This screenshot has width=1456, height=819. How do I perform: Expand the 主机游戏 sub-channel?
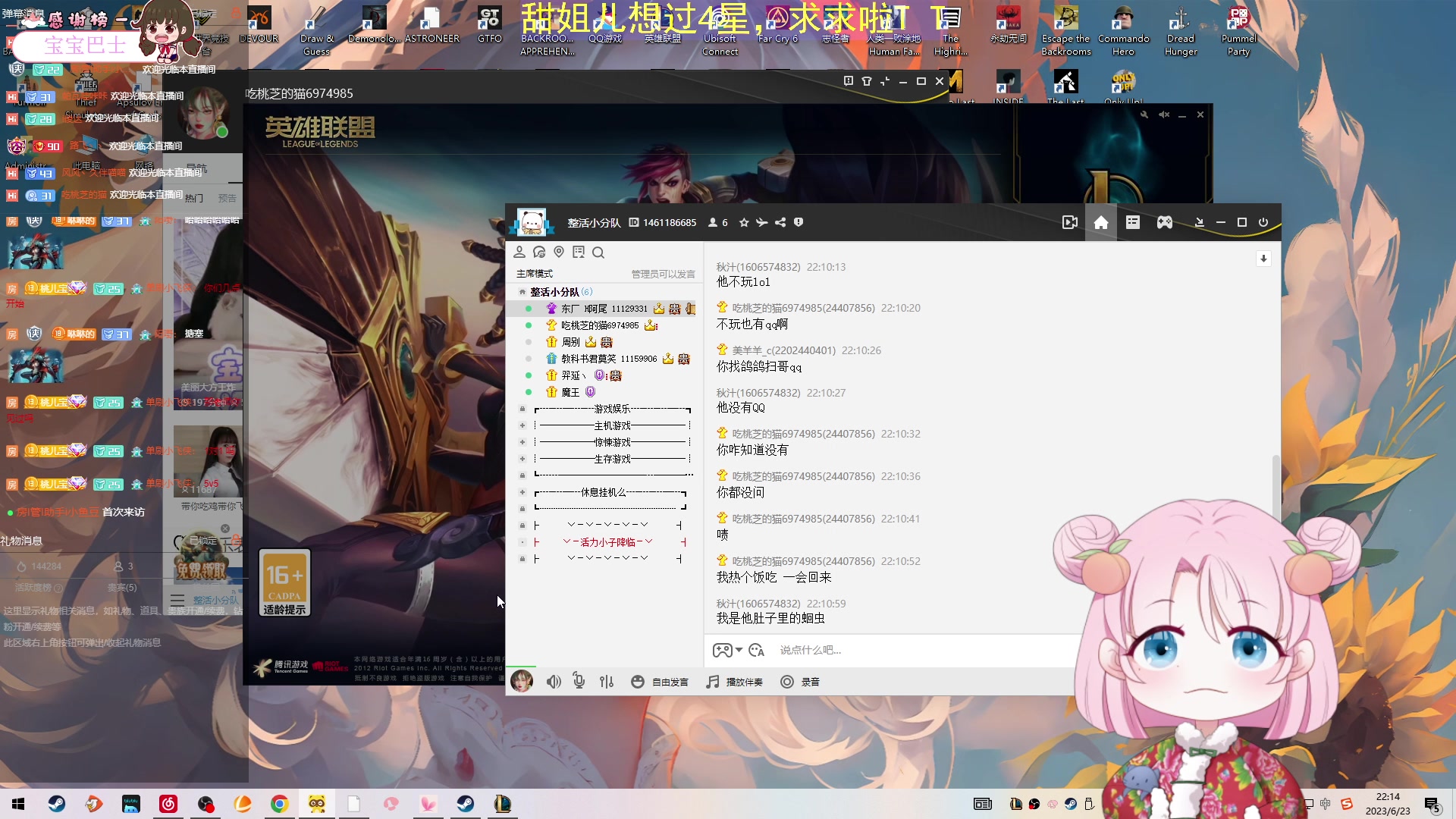point(522,425)
